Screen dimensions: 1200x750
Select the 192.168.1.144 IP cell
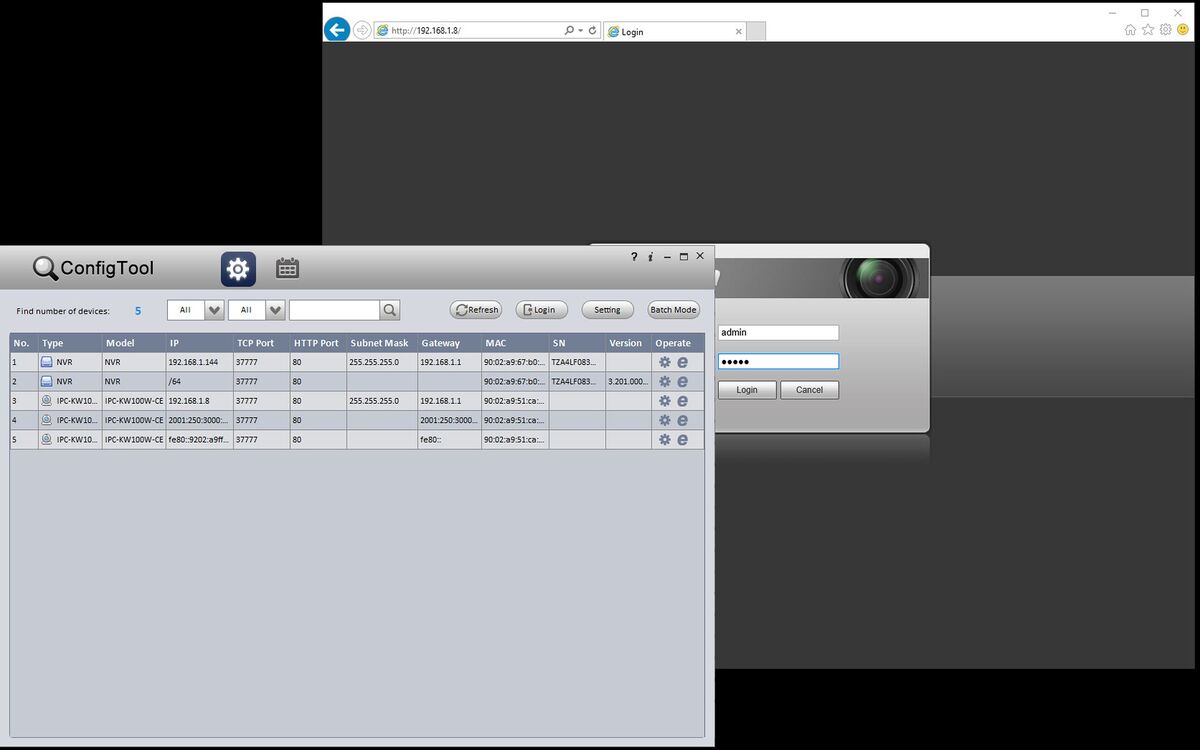(x=199, y=362)
